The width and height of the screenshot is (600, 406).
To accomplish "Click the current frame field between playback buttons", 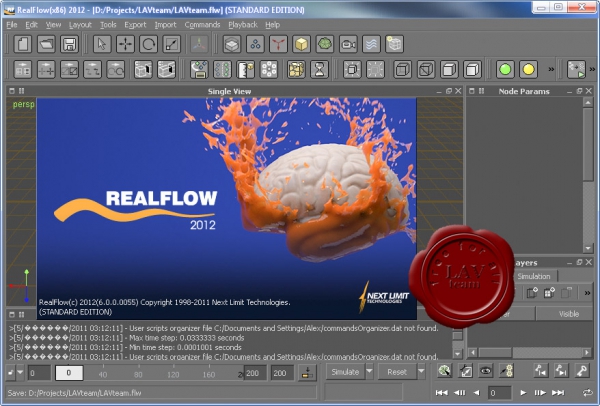I will pos(499,393).
